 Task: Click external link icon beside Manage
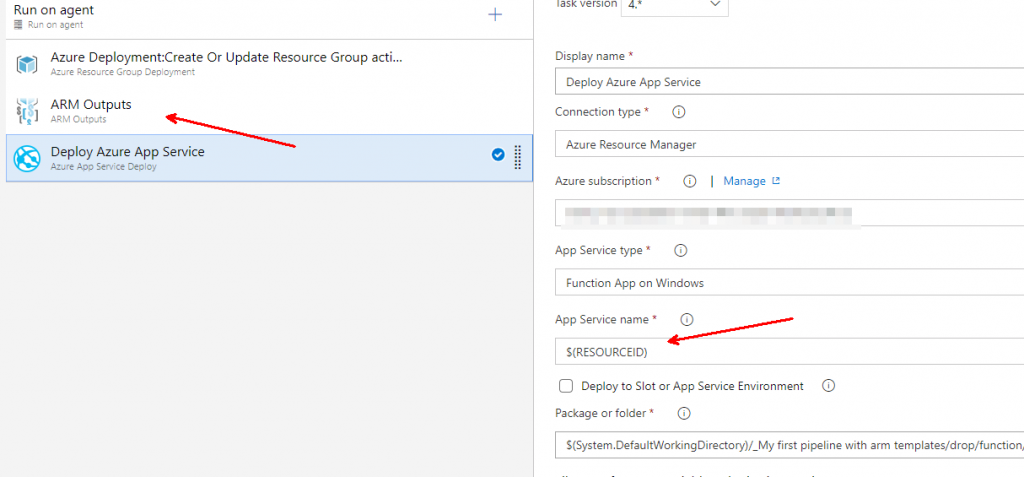[x=776, y=181]
